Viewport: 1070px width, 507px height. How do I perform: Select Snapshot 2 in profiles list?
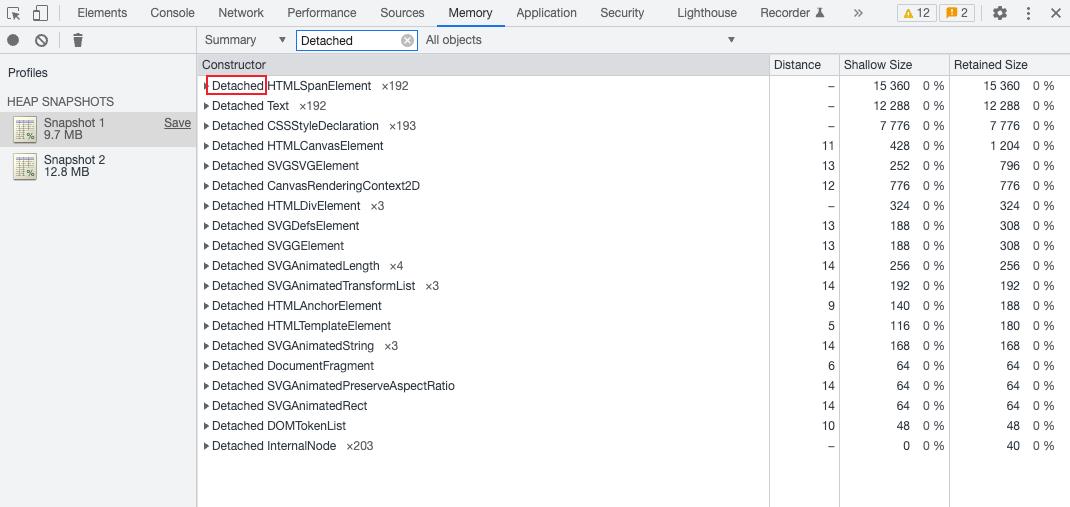point(74,166)
